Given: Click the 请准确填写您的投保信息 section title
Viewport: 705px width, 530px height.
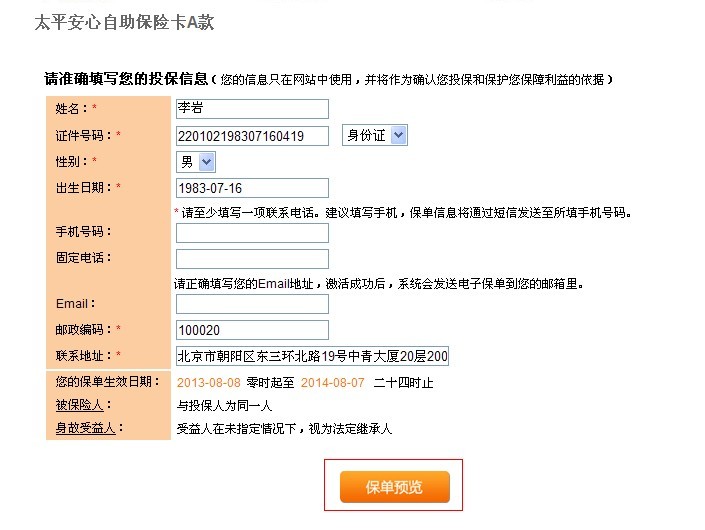Looking at the screenshot, I should (x=126, y=79).
